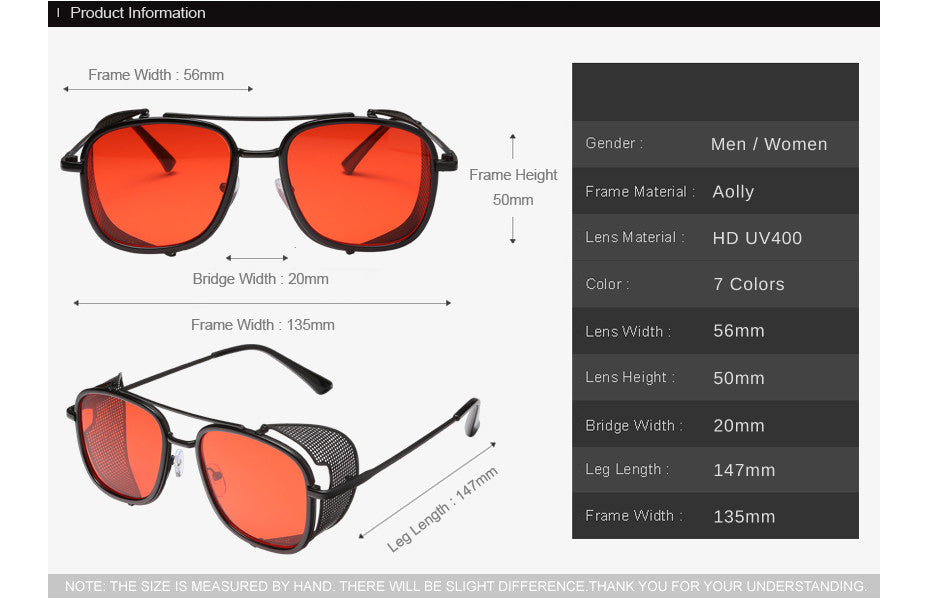Click the Lens Height value 50mm in table
The width and height of the screenshot is (930, 611).
pyautogui.click(x=738, y=378)
